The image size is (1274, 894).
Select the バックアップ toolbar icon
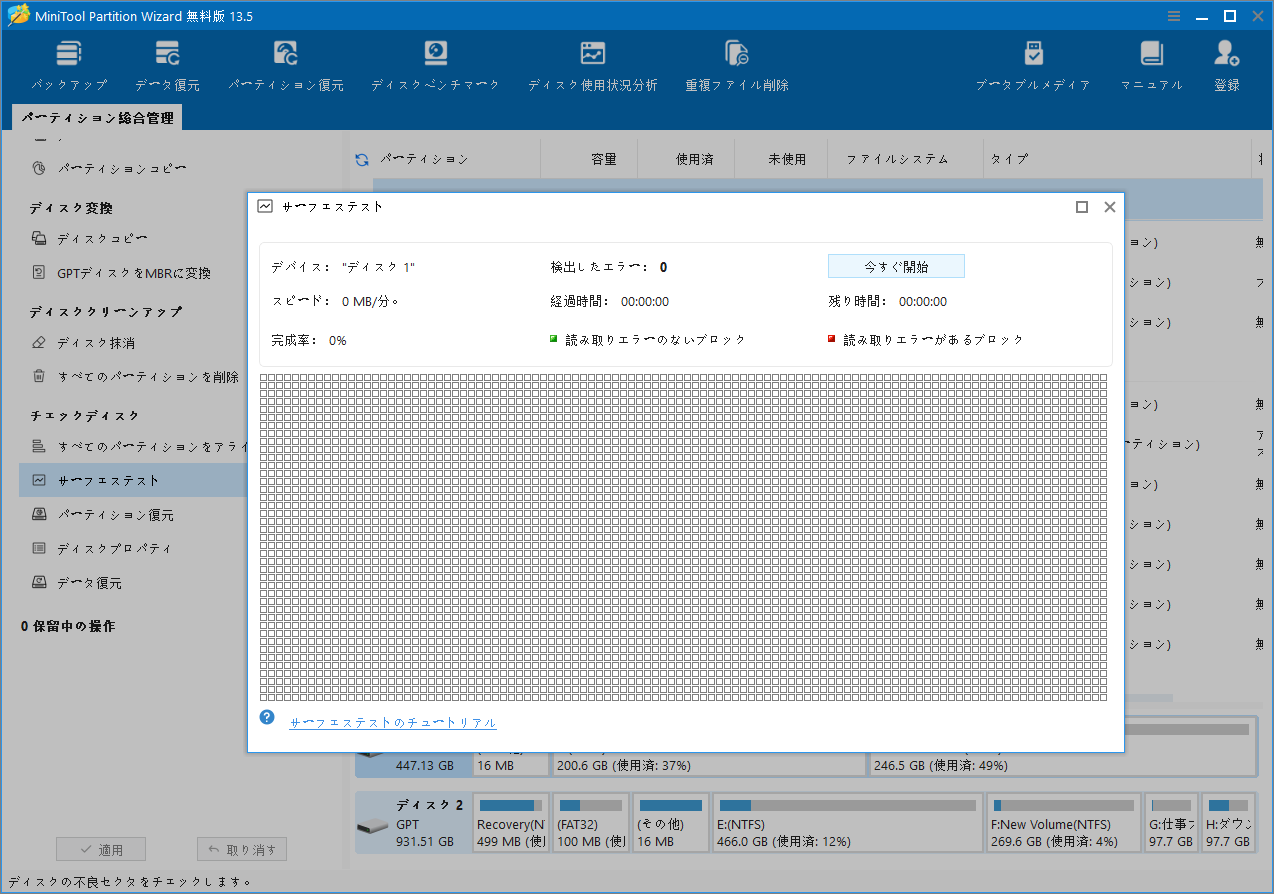coord(69,63)
